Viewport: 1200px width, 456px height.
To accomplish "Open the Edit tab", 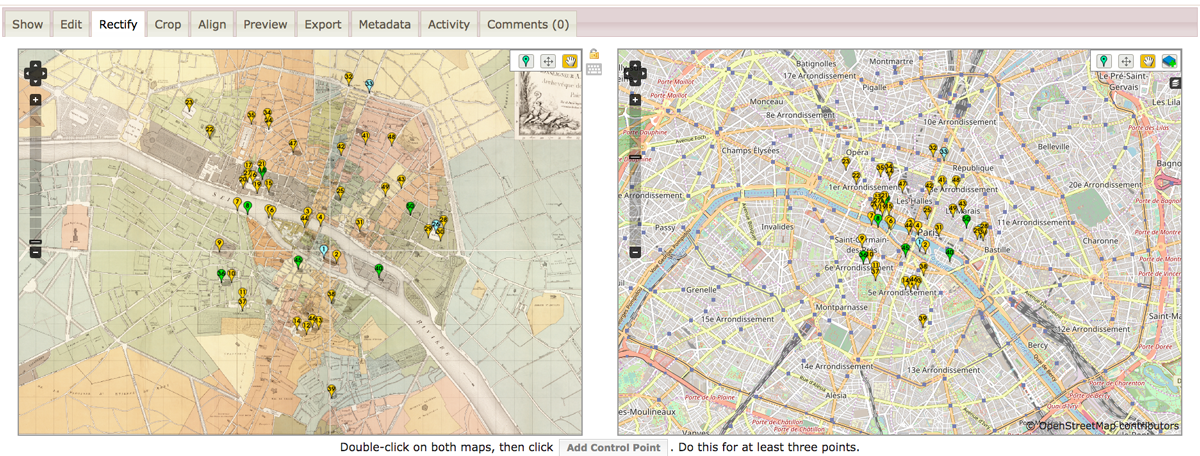I will tap(71, 24).
